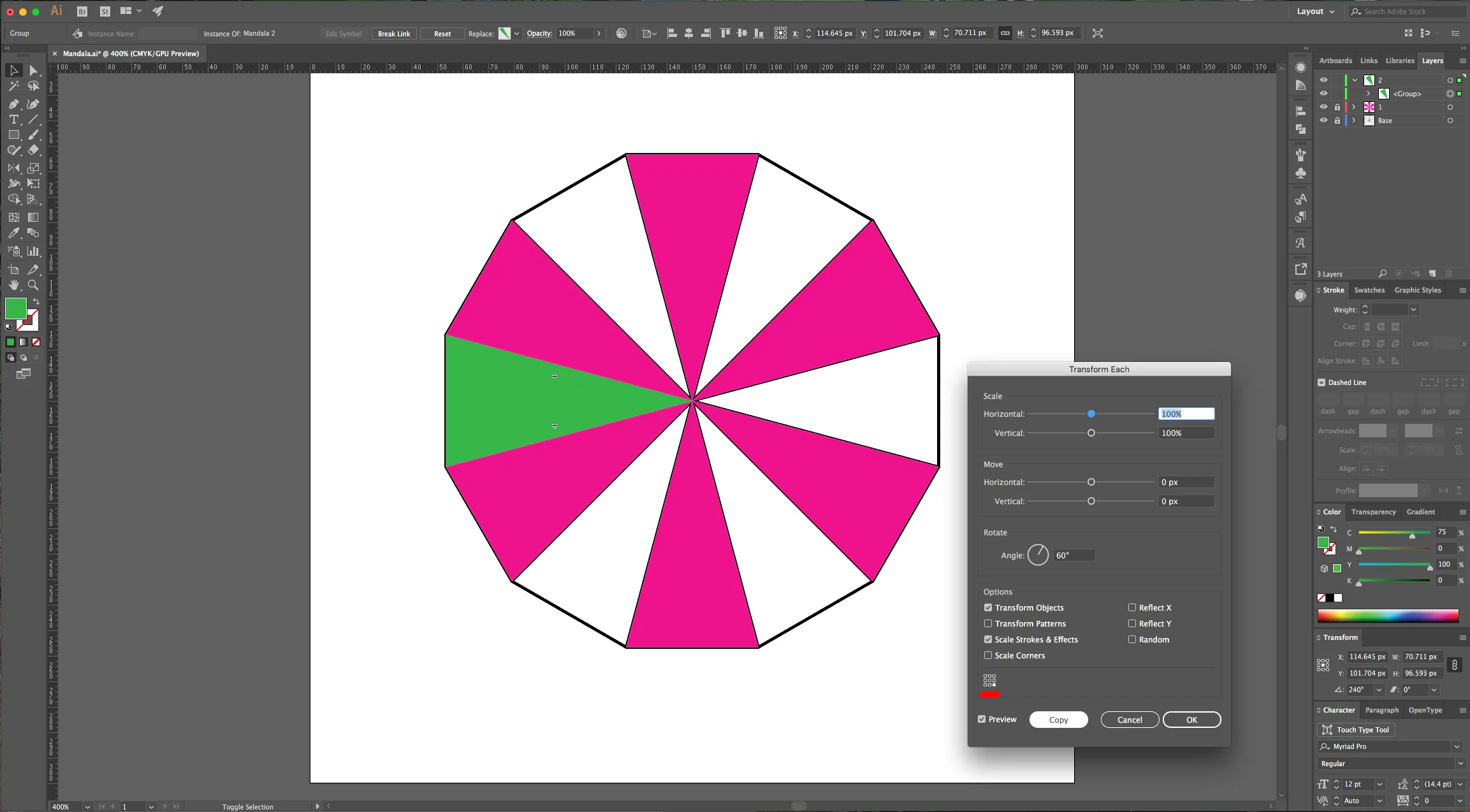Screen dimensions: 1470x812
Task: Click the Break Link button
Action: pyautogui.click(x=394, y=34)
